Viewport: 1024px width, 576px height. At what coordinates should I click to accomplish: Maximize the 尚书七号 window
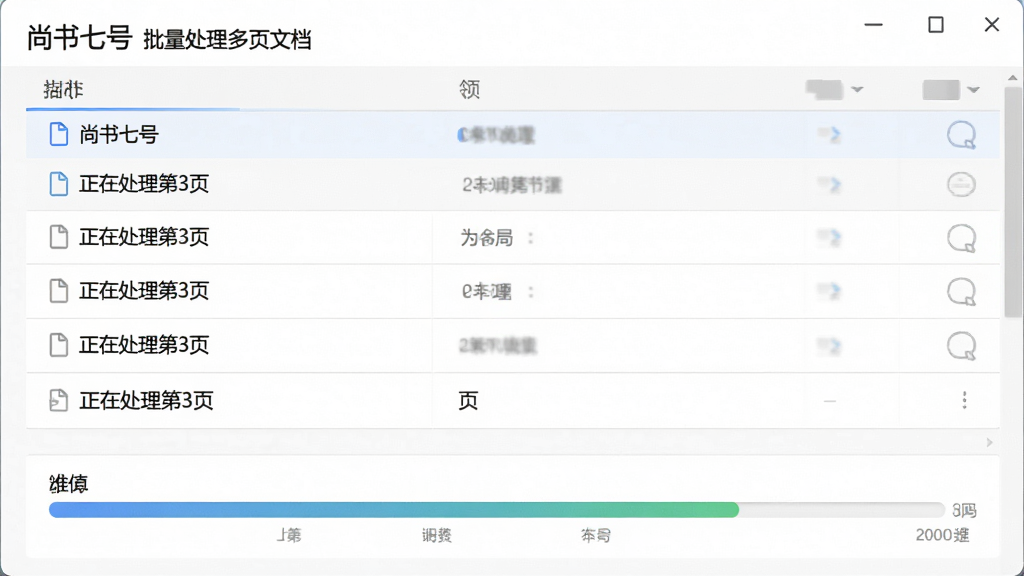click(936, 25)
